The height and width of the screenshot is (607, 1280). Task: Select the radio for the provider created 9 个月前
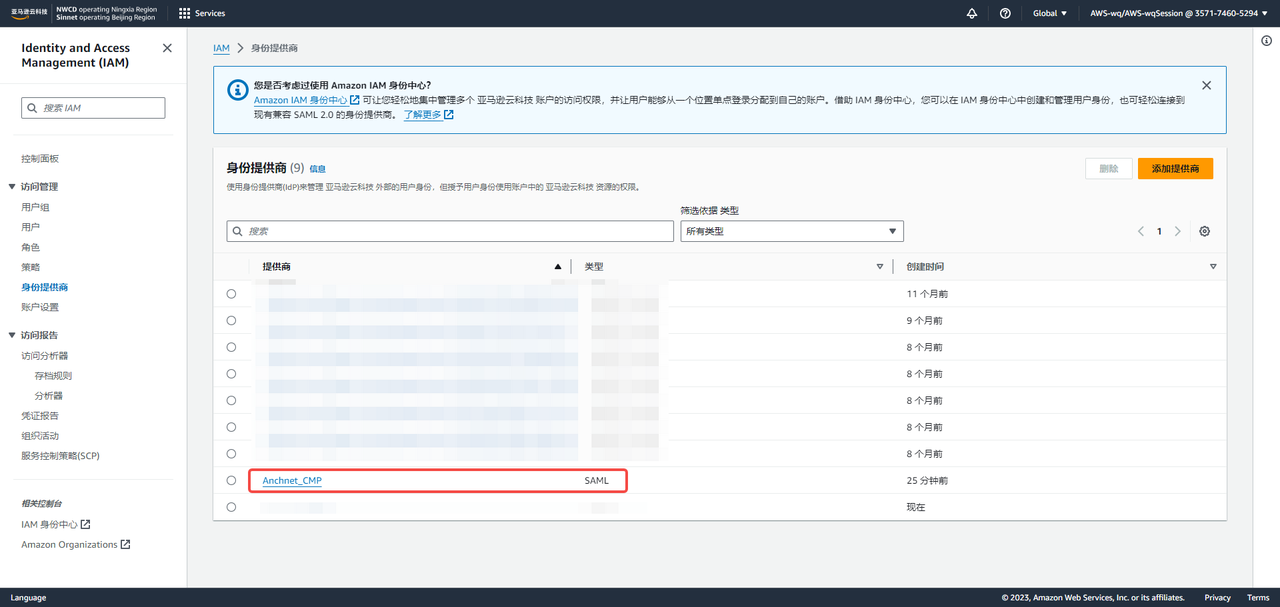231,321
